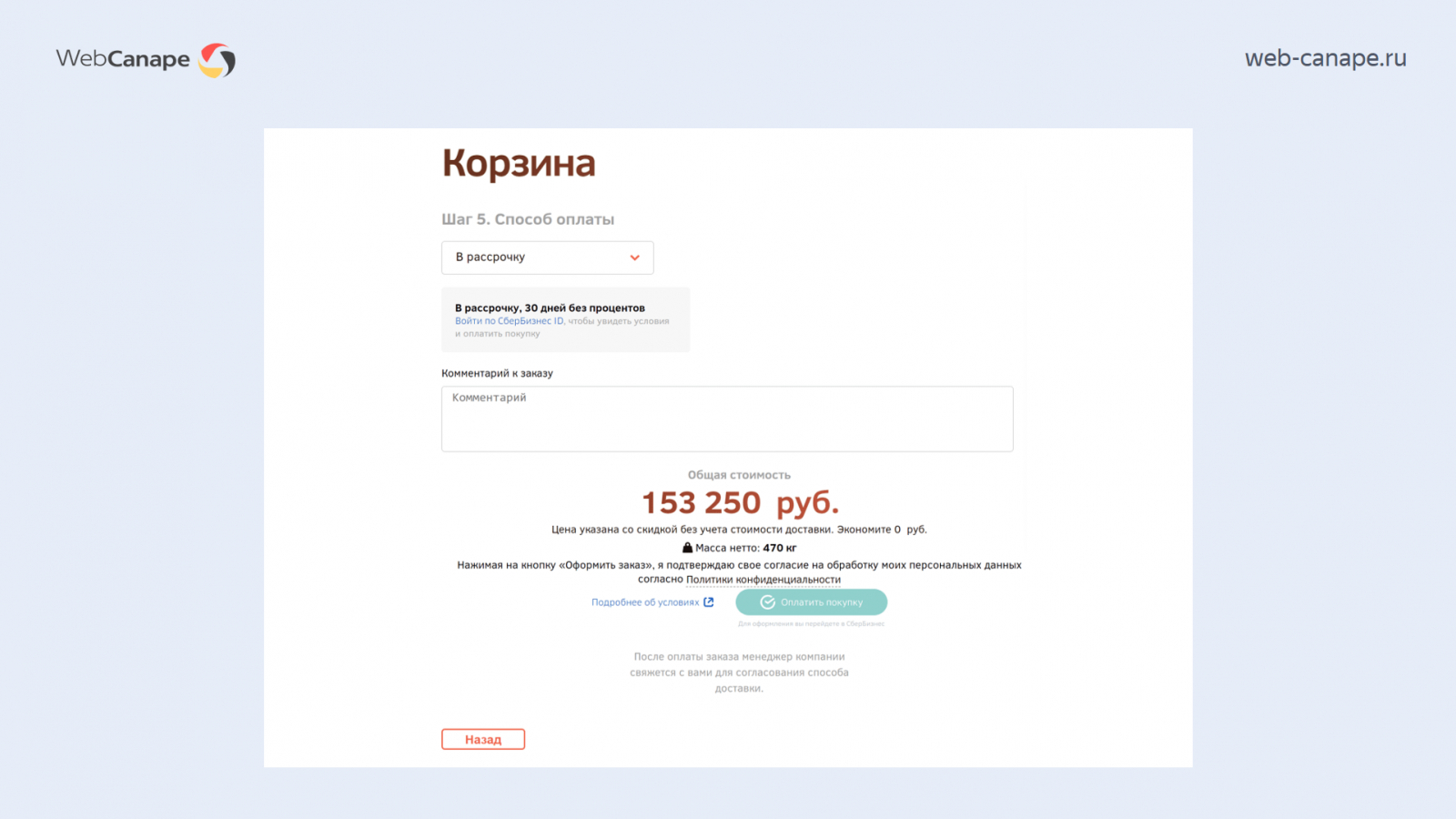This screenshot has height=819, width=1456.
Task: Focus the Комментарий order comment text area
Action: click(x=726, y=420)
